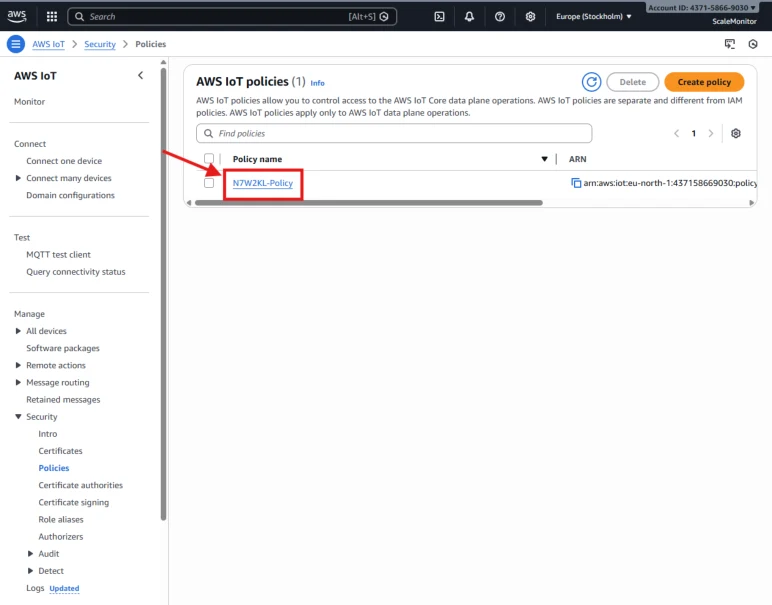Image resolution: width=772 pixels, height=605 pixels.
Task: Click the Create policy button
Action: coord(704,82)
